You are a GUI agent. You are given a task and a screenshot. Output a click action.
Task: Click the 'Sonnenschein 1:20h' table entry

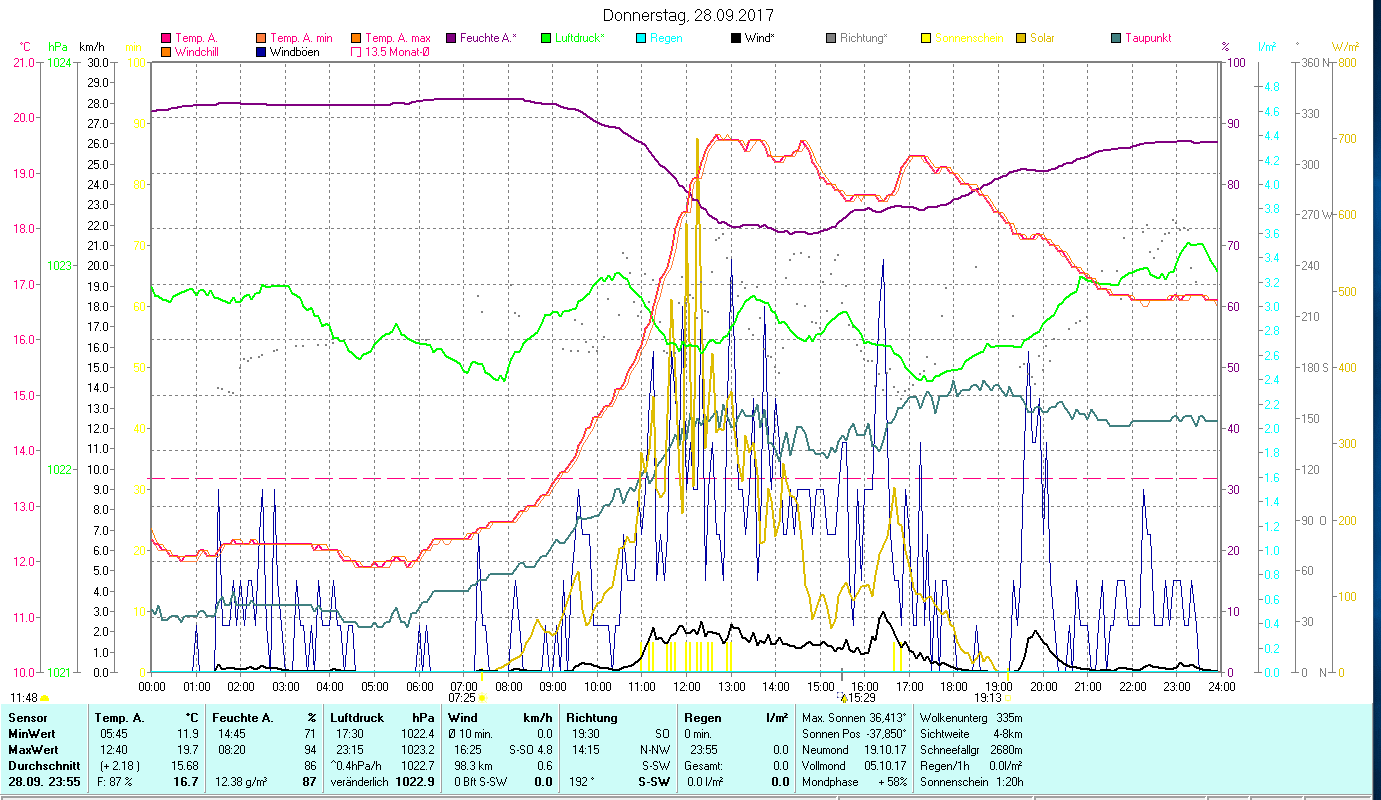click(970, 782)
